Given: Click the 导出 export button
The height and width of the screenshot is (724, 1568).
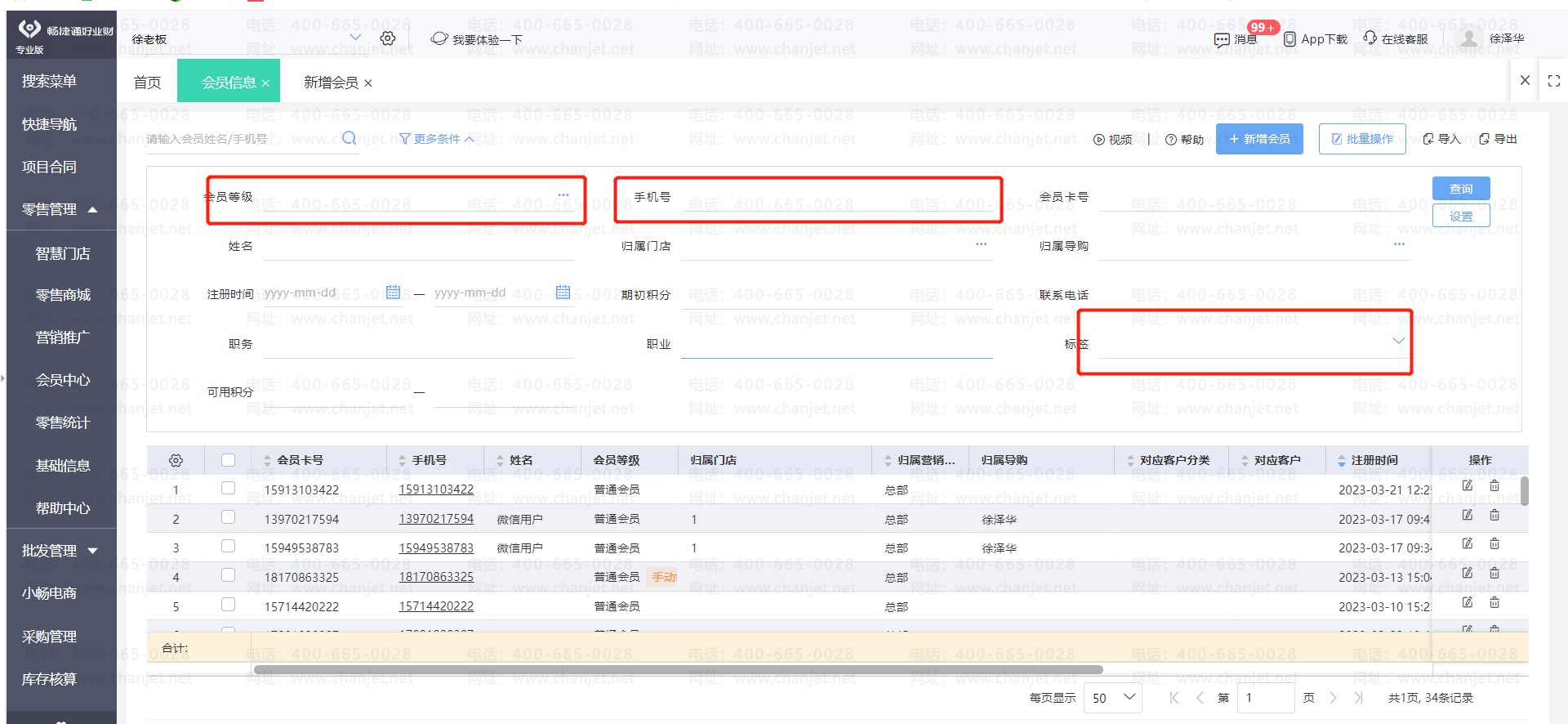Looking at the screenshot, I should click(1498, 139).
